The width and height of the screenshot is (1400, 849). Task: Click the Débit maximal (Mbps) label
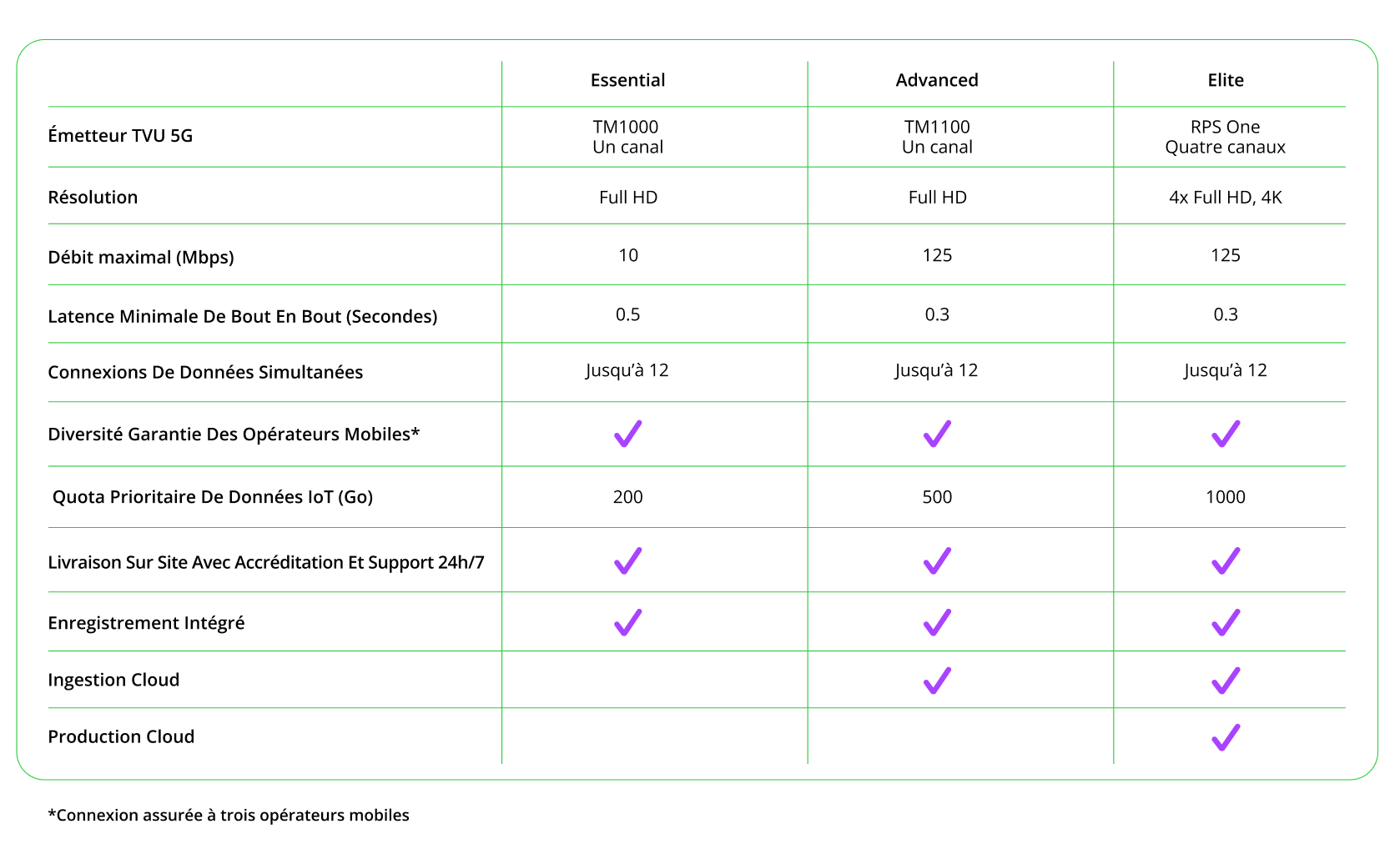pos(141,257)
